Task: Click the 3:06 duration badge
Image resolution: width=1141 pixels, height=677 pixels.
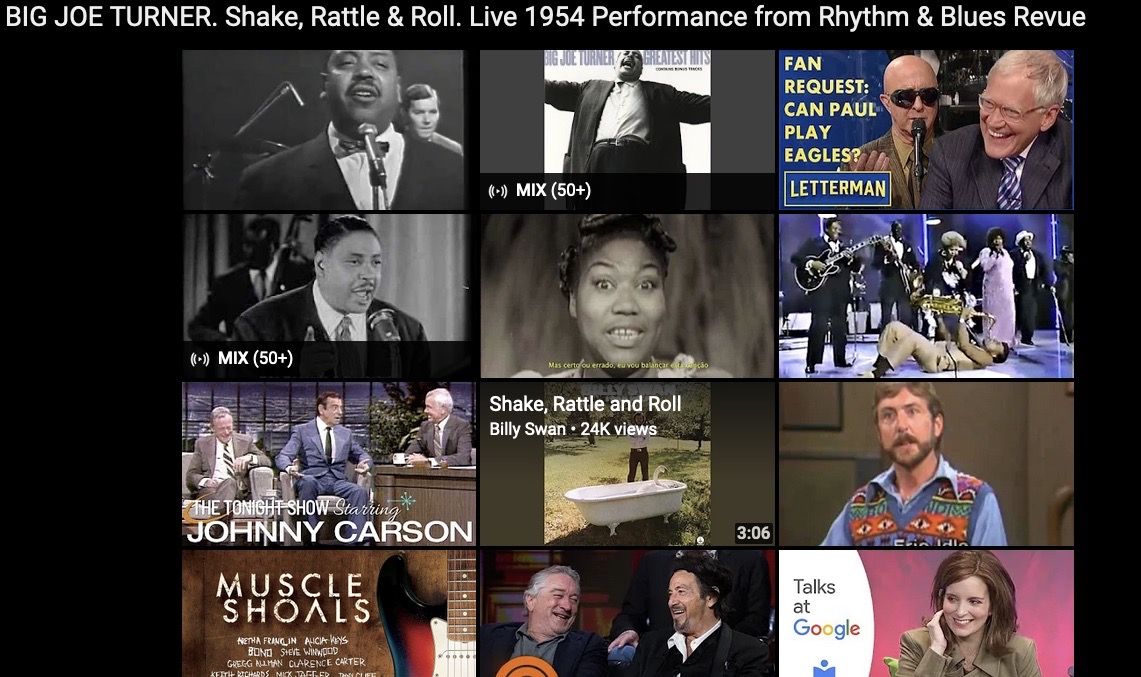Action: click(753, 533)
